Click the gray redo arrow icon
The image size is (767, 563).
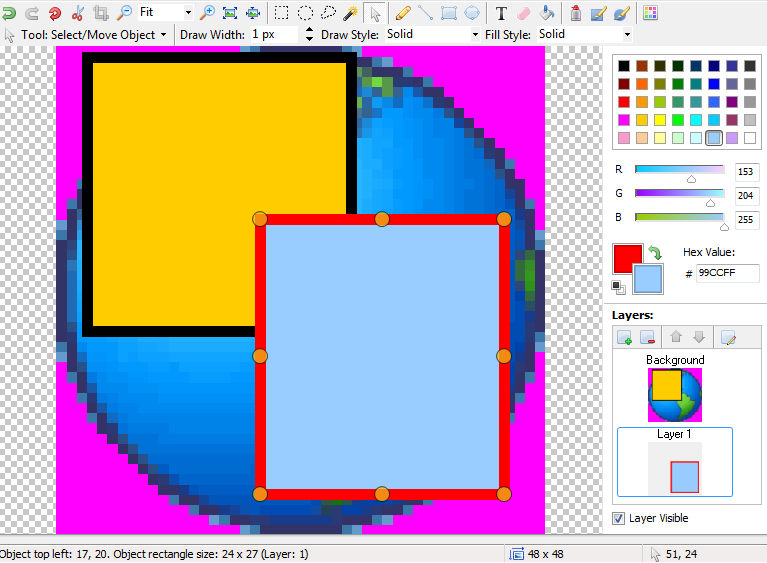coord(32,13)
